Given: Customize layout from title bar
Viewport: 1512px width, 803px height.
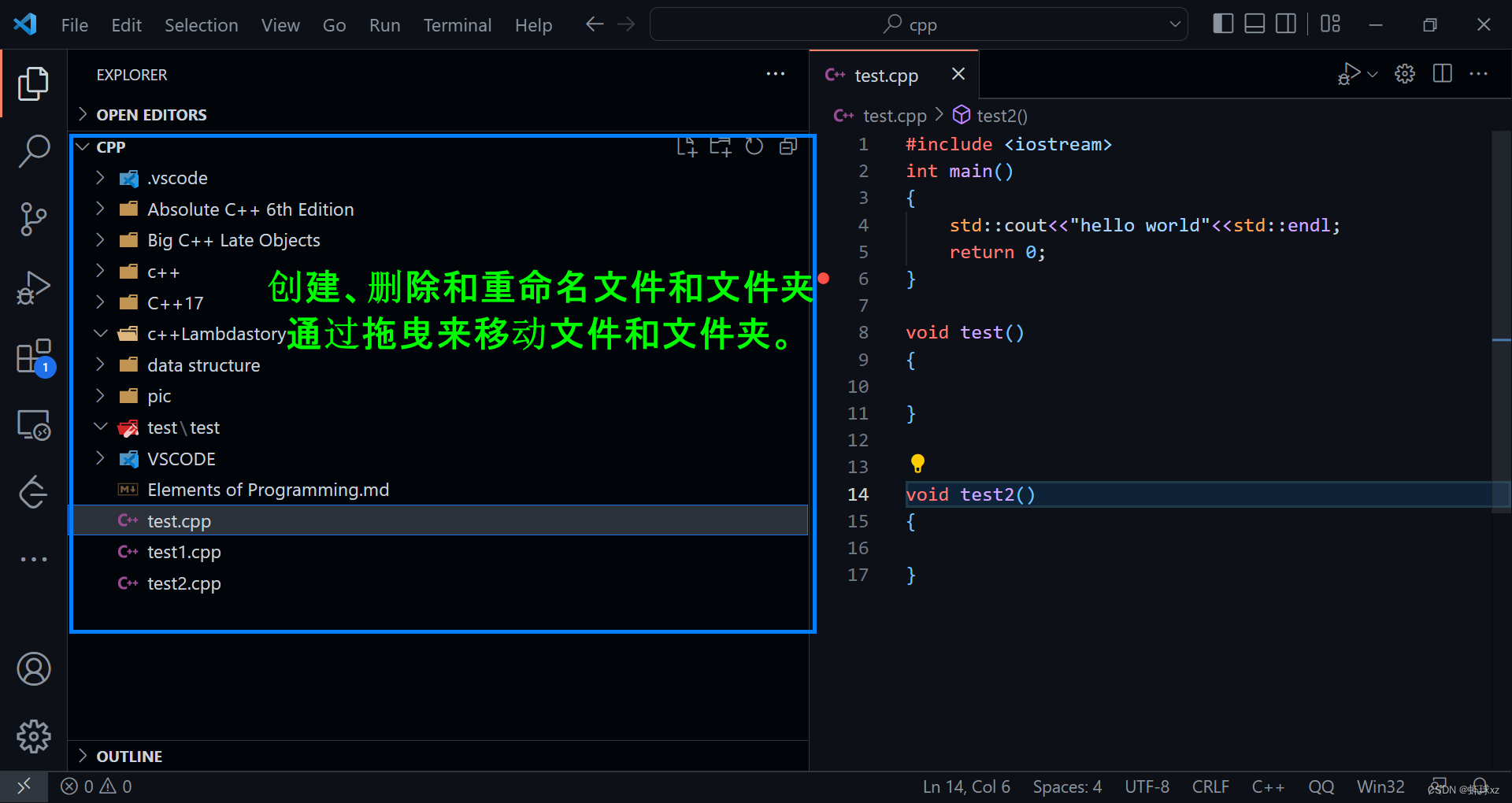Looking at the screenshot, I should click(1330, 24).
